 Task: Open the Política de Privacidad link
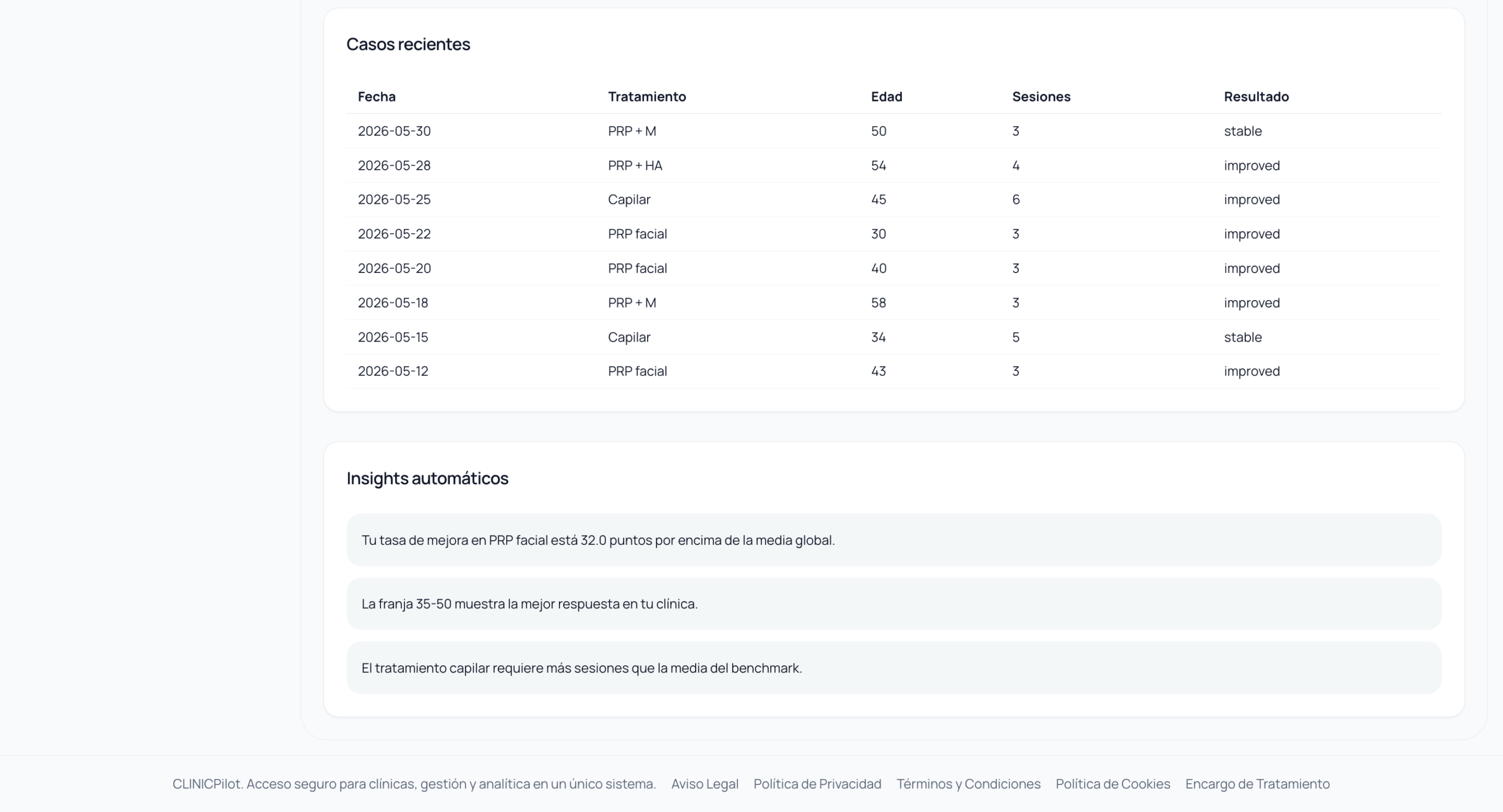tap(817, 784)
